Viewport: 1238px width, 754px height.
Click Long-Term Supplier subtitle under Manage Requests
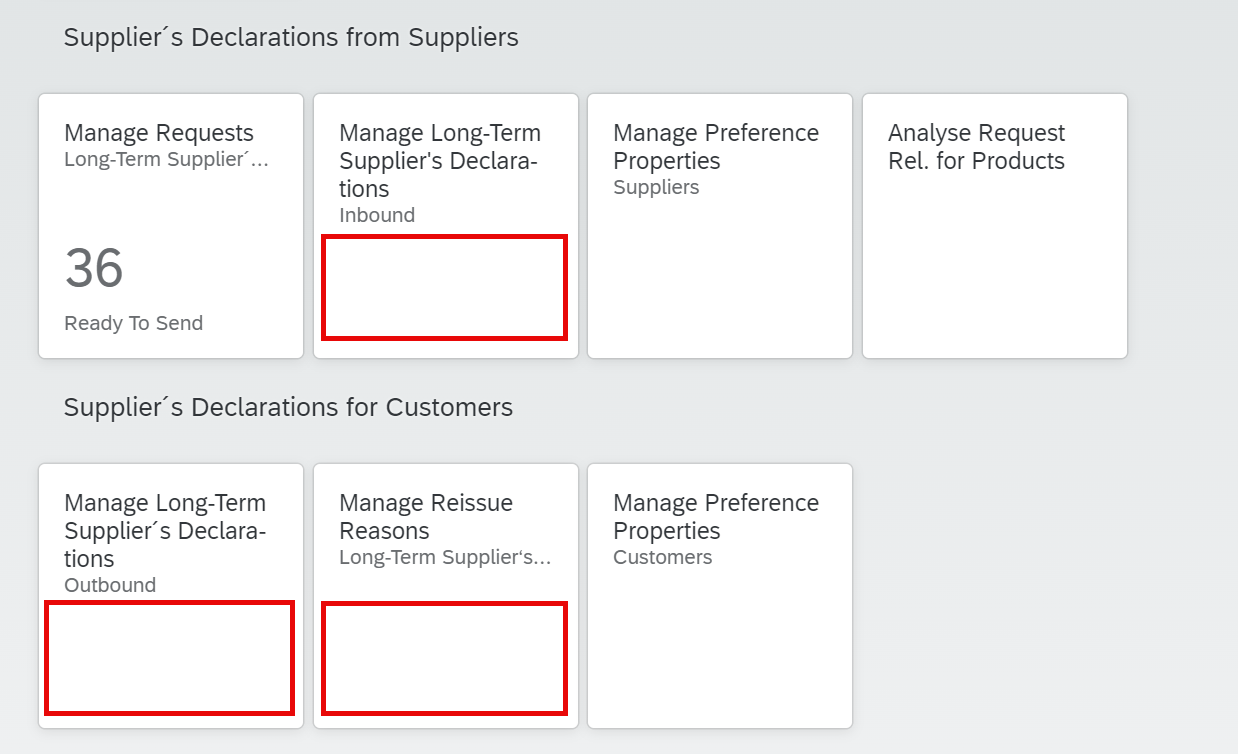[x=166, y=159]
